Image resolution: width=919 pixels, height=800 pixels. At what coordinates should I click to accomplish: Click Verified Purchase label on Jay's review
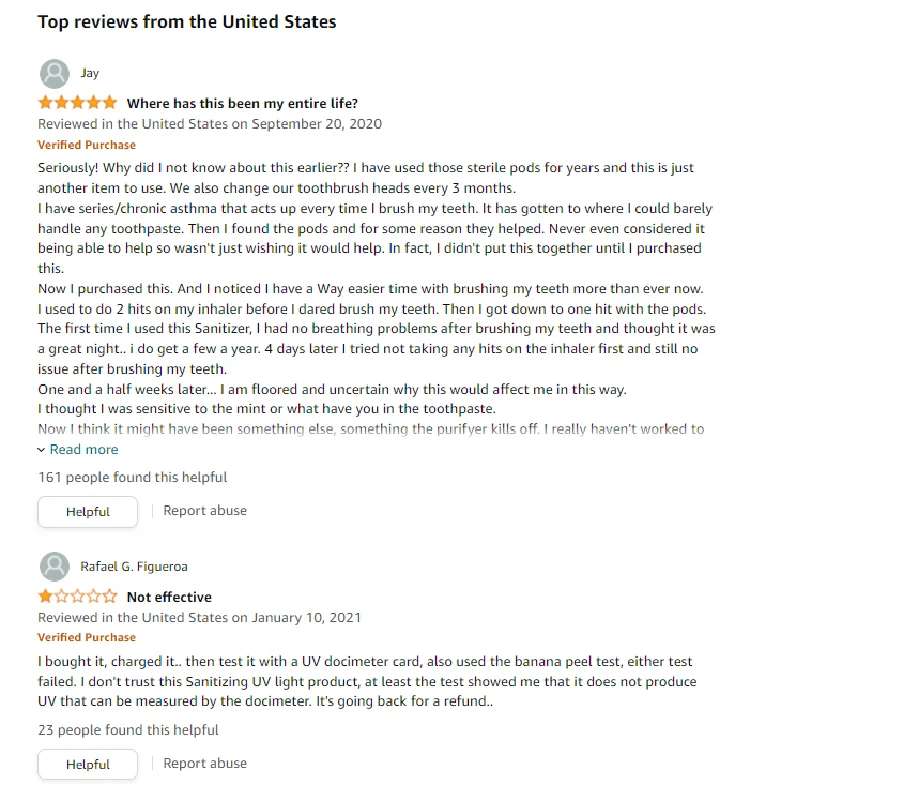(x=87, y=145)
